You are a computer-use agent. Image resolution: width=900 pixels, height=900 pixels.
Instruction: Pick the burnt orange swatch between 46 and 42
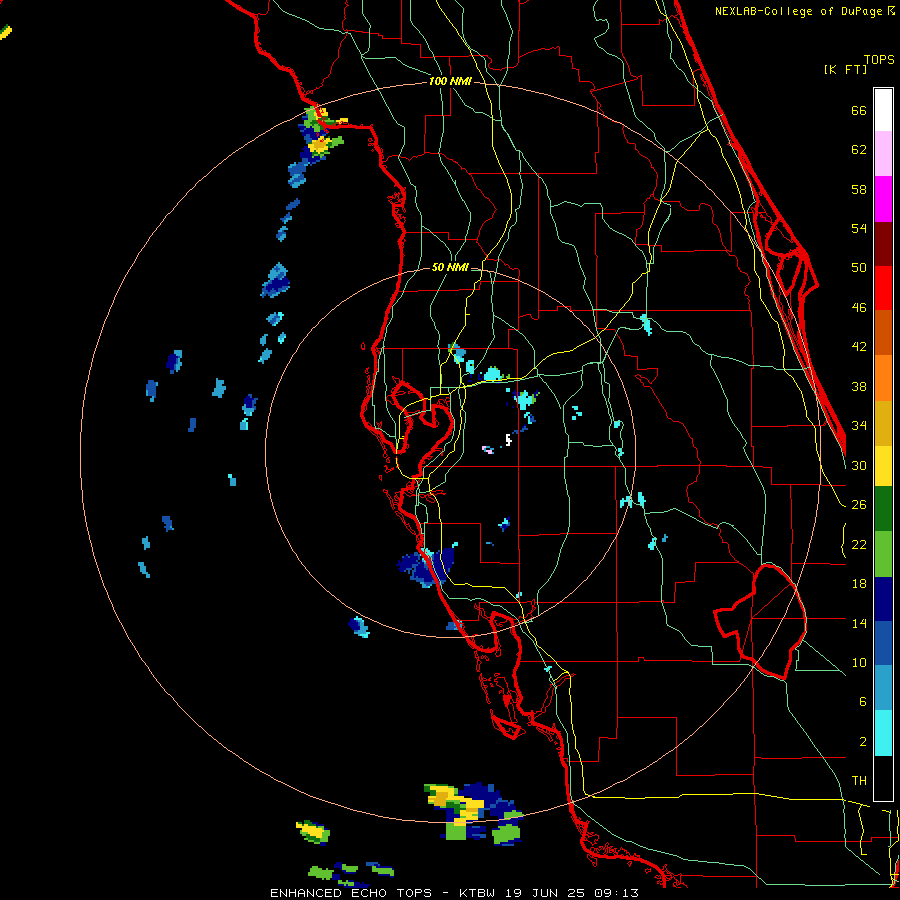click(x=883, y=332)
